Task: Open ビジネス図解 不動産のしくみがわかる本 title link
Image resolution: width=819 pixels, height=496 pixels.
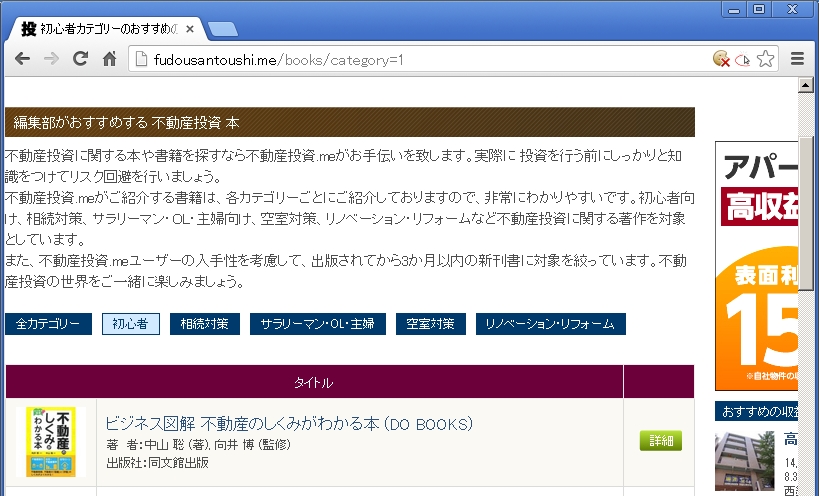Action: coord(288,424)
